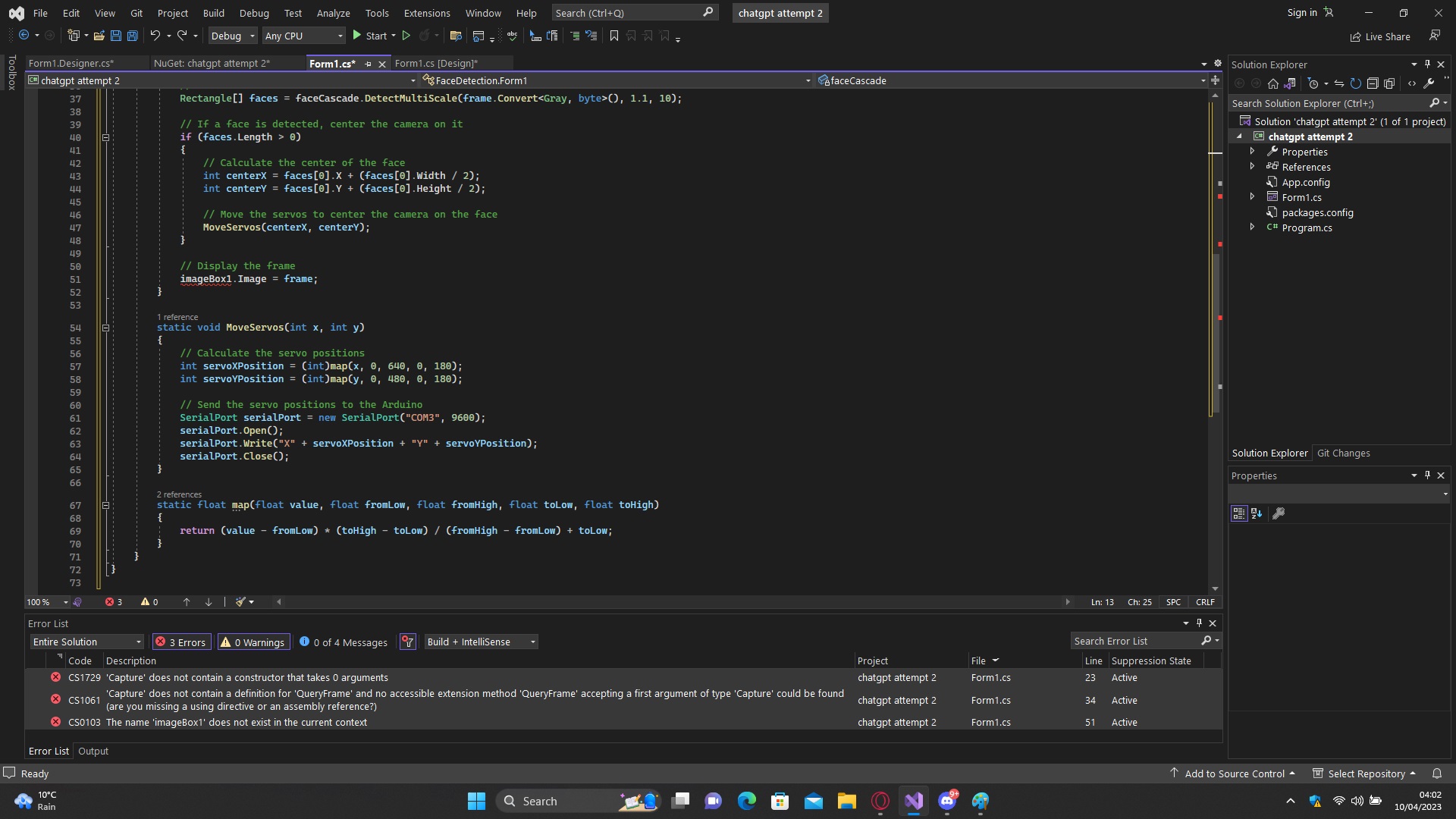Open Solution Explorer Properties wrench icon
This screenshot has height=819, width=1456.
pos(1429,83)
